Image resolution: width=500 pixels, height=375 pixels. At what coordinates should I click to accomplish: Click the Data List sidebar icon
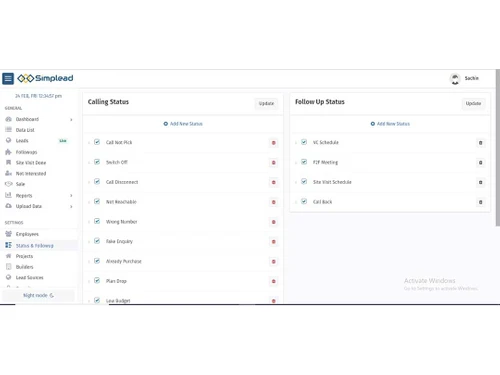click(9, 130)
